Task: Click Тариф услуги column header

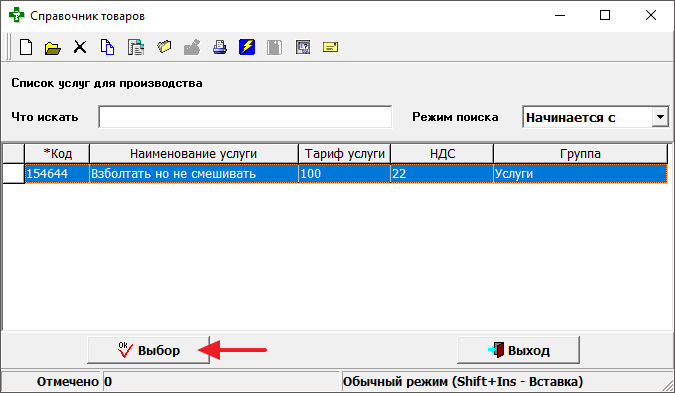Action: point(344,154)
